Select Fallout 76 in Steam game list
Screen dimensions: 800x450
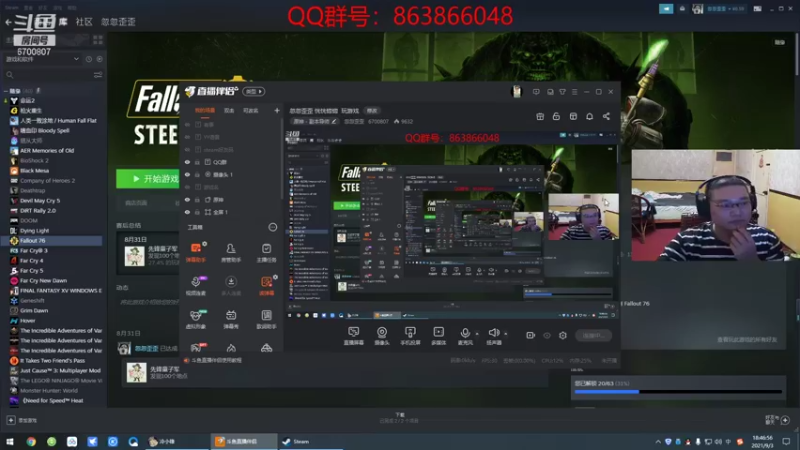pyautogui.click(x=53, y=240)
